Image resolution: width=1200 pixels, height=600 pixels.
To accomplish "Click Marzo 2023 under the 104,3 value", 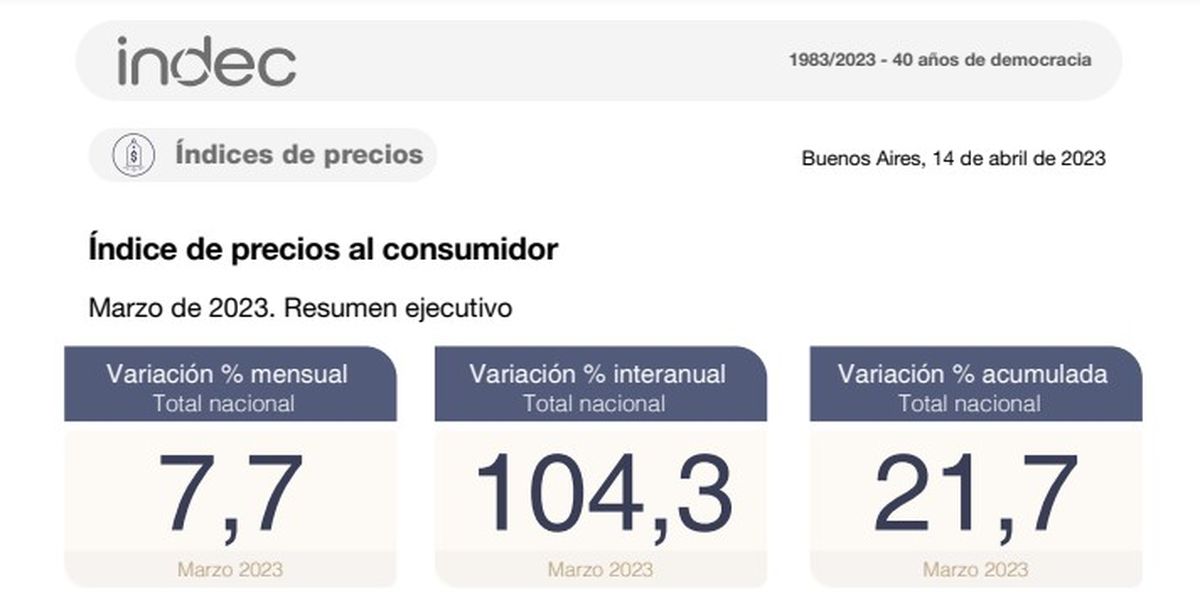I will (600, 570).
